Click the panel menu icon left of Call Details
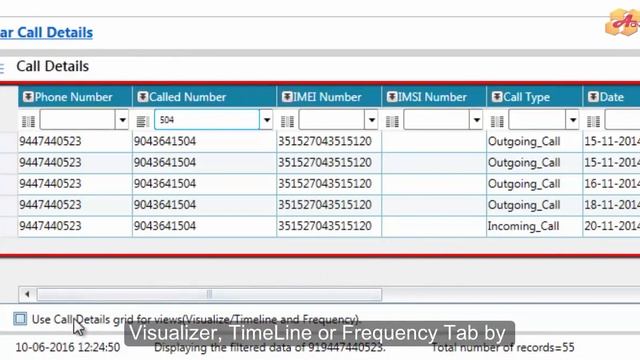 click(x=2, y=68)
